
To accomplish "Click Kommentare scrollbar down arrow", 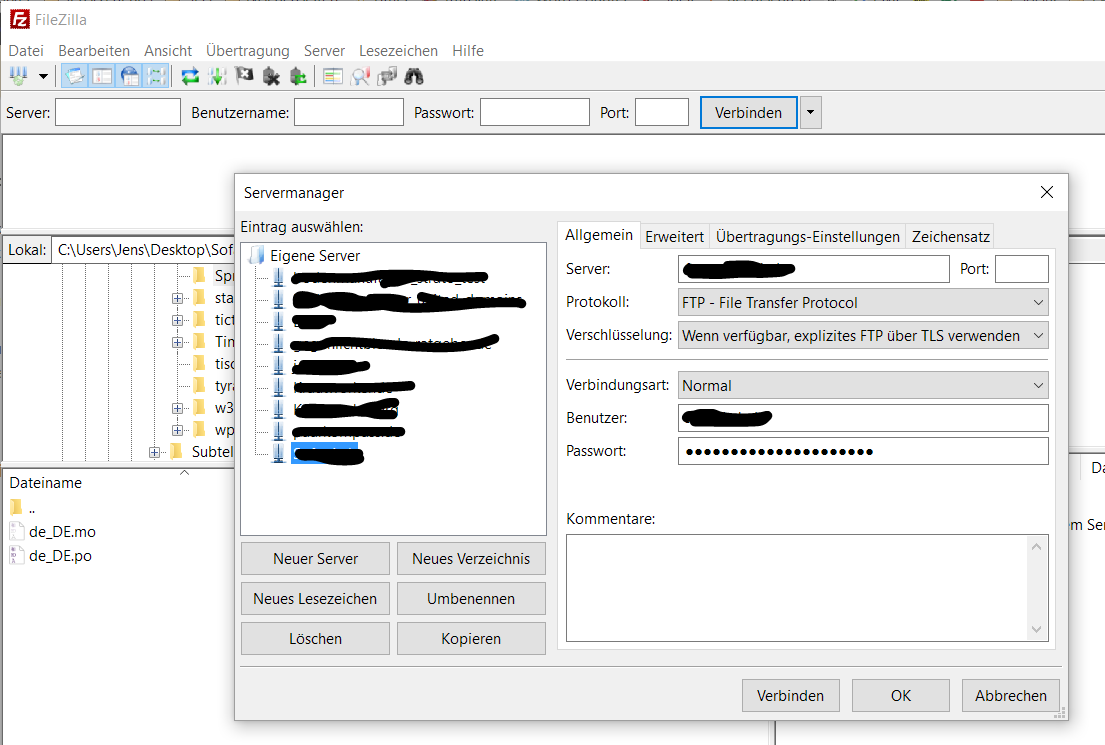I will pyautogui.click(x=1036, y=629).
